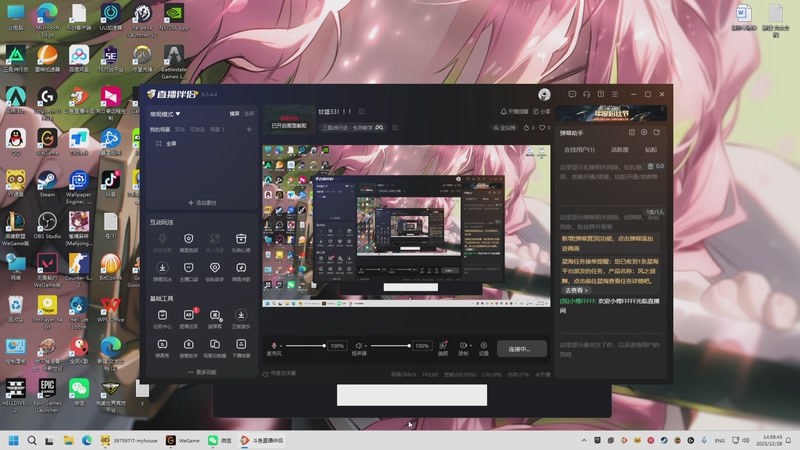Image resolution: width=800 pixels, height=450 pixels.
Task: Open 设置 settings in the bottom control bar
Action: click(484, 348)
